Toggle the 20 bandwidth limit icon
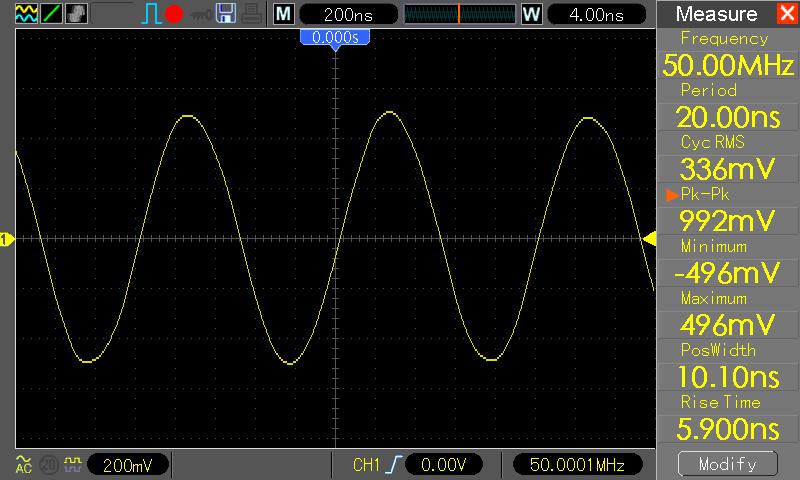Screen dimensions: 800x480 pos(48,465)
